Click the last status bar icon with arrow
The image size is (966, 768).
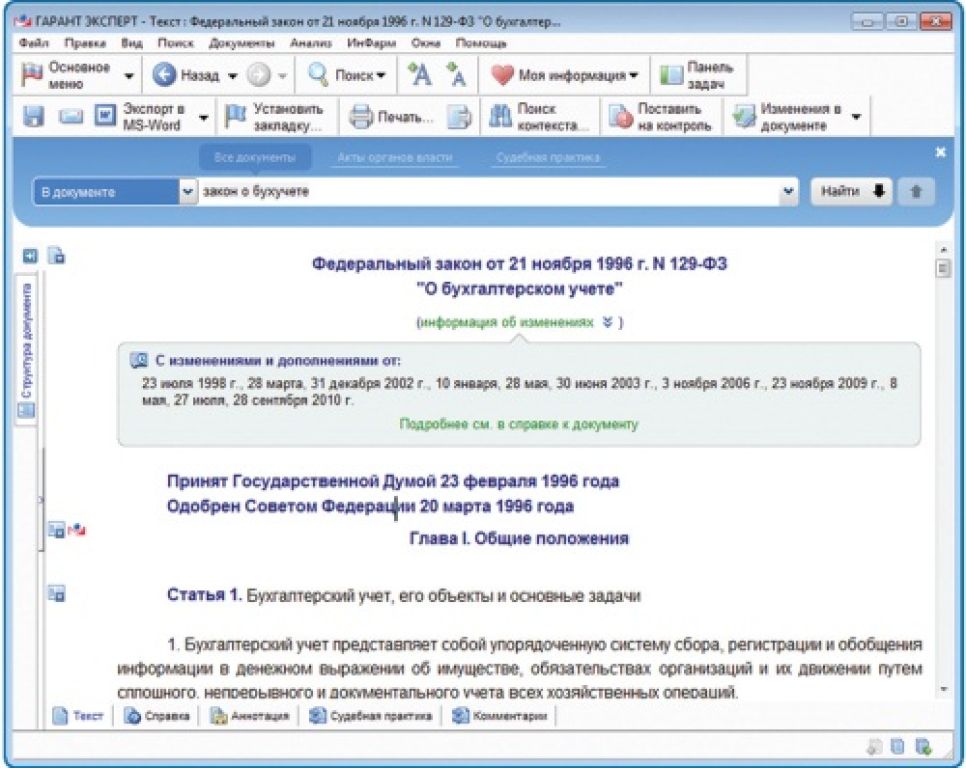click(x=923, y=746)
